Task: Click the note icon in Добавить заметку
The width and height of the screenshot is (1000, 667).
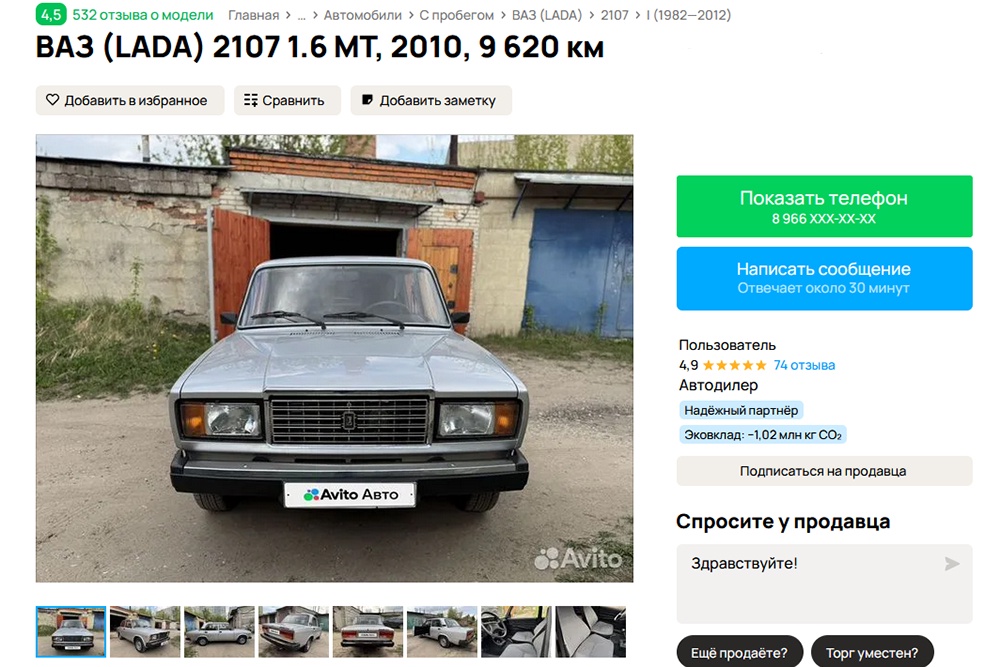Action: [x=367, y=100]
